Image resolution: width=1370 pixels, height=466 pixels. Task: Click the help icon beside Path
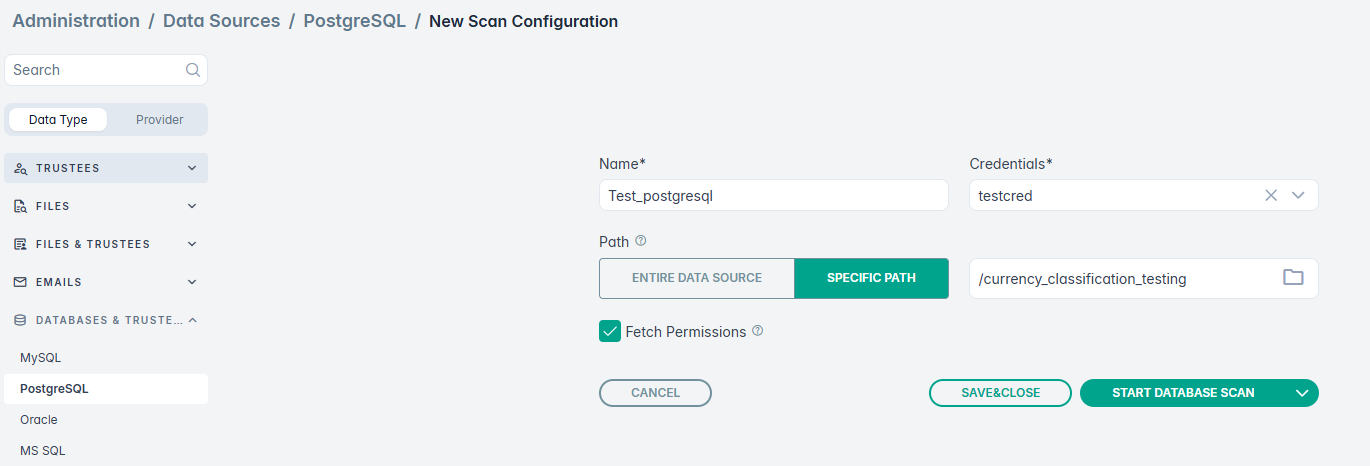(641, 241)
